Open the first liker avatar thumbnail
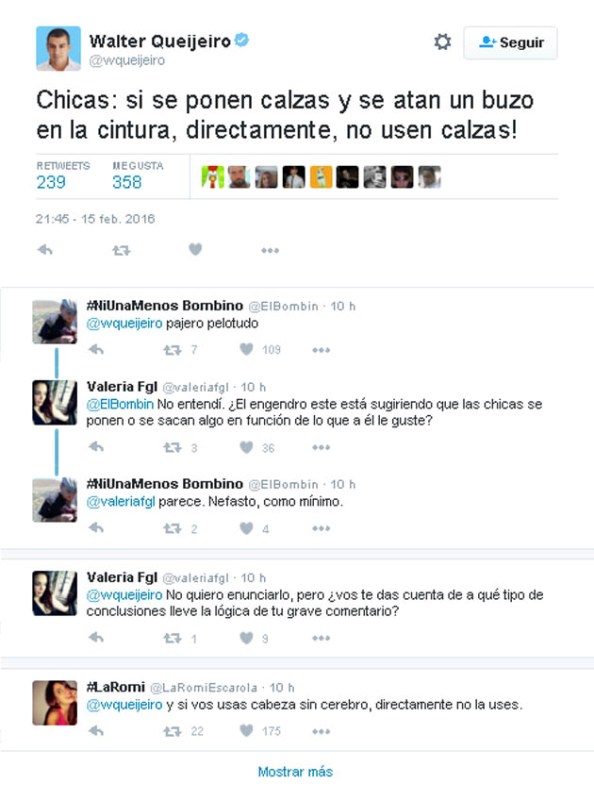 (212, 177)
